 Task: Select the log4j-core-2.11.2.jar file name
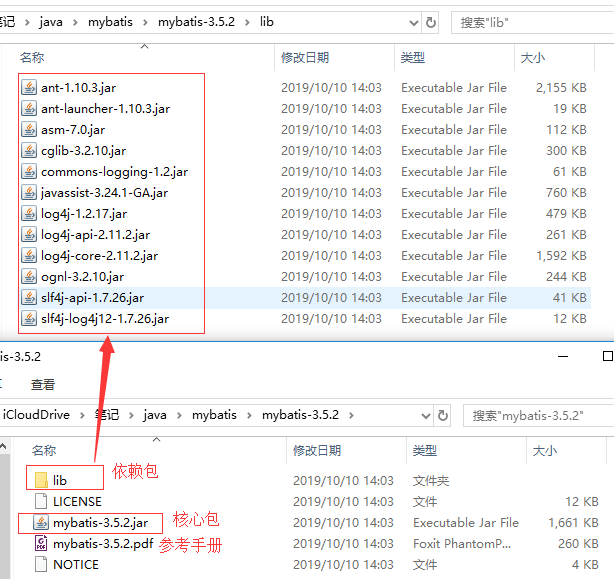(100, 256)
